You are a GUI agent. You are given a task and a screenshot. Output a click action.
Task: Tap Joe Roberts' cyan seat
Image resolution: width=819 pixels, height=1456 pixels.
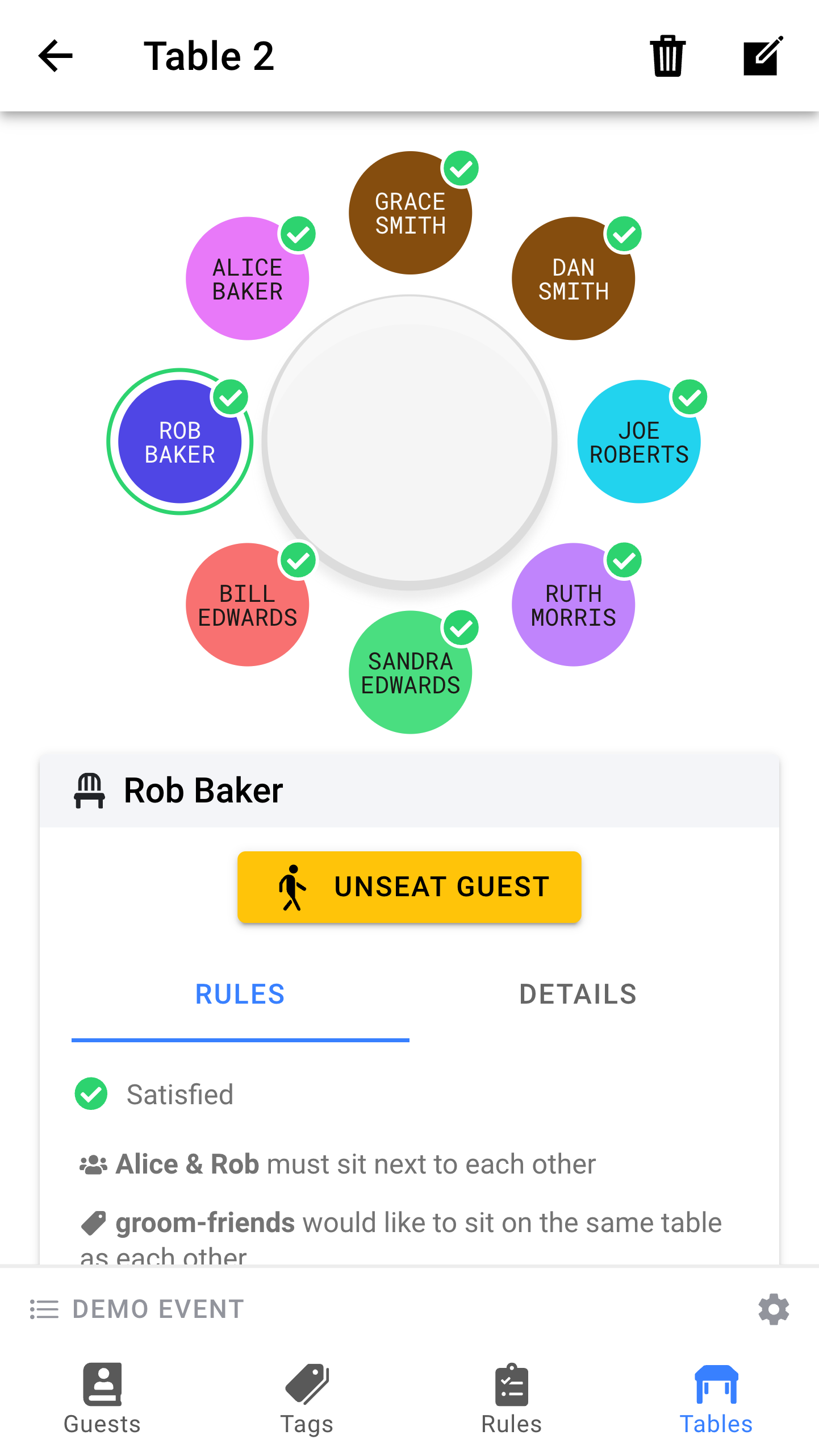(638, 442)
